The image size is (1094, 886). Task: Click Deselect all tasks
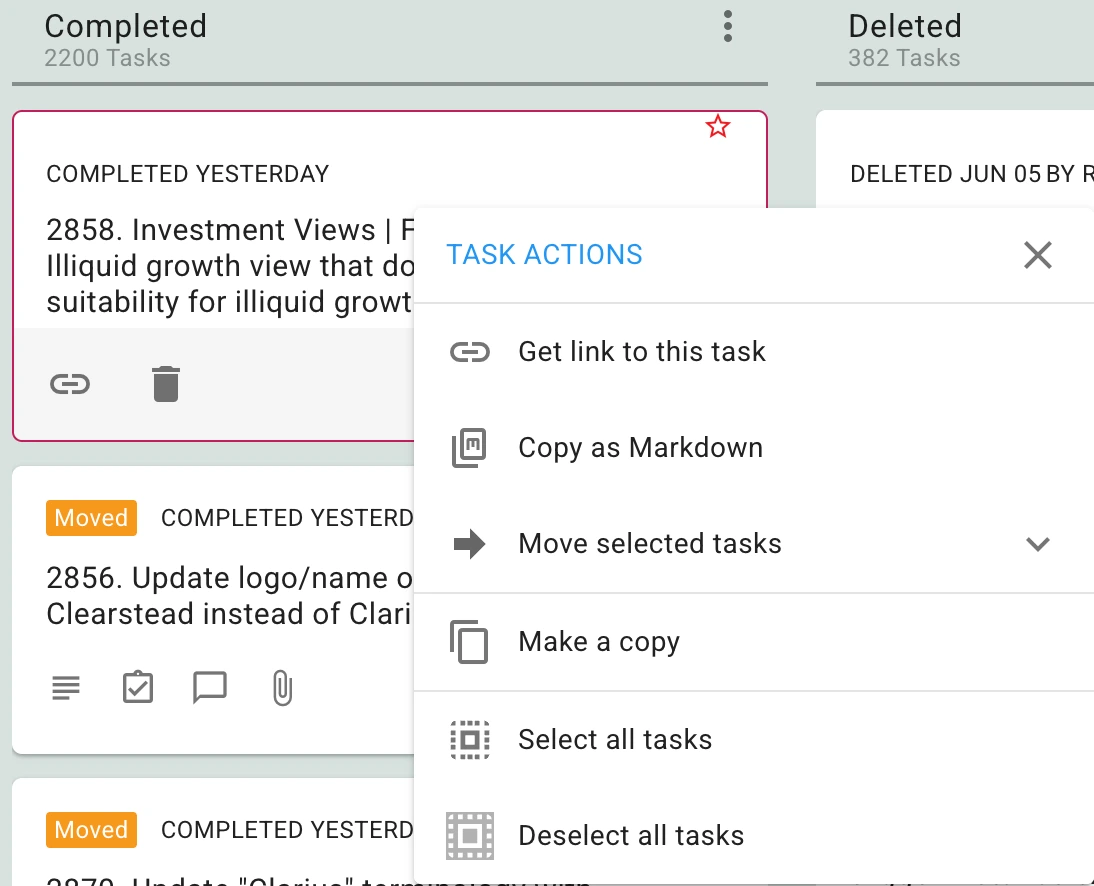coord(754,836)
